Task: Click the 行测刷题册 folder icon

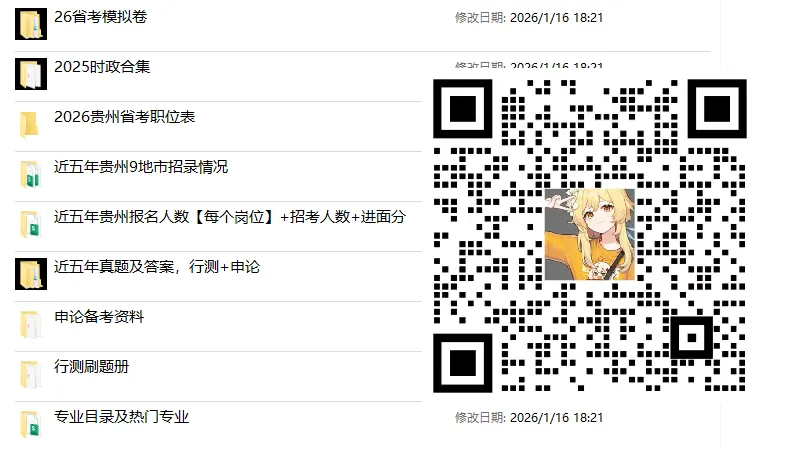Action: (x=30, y=374)
